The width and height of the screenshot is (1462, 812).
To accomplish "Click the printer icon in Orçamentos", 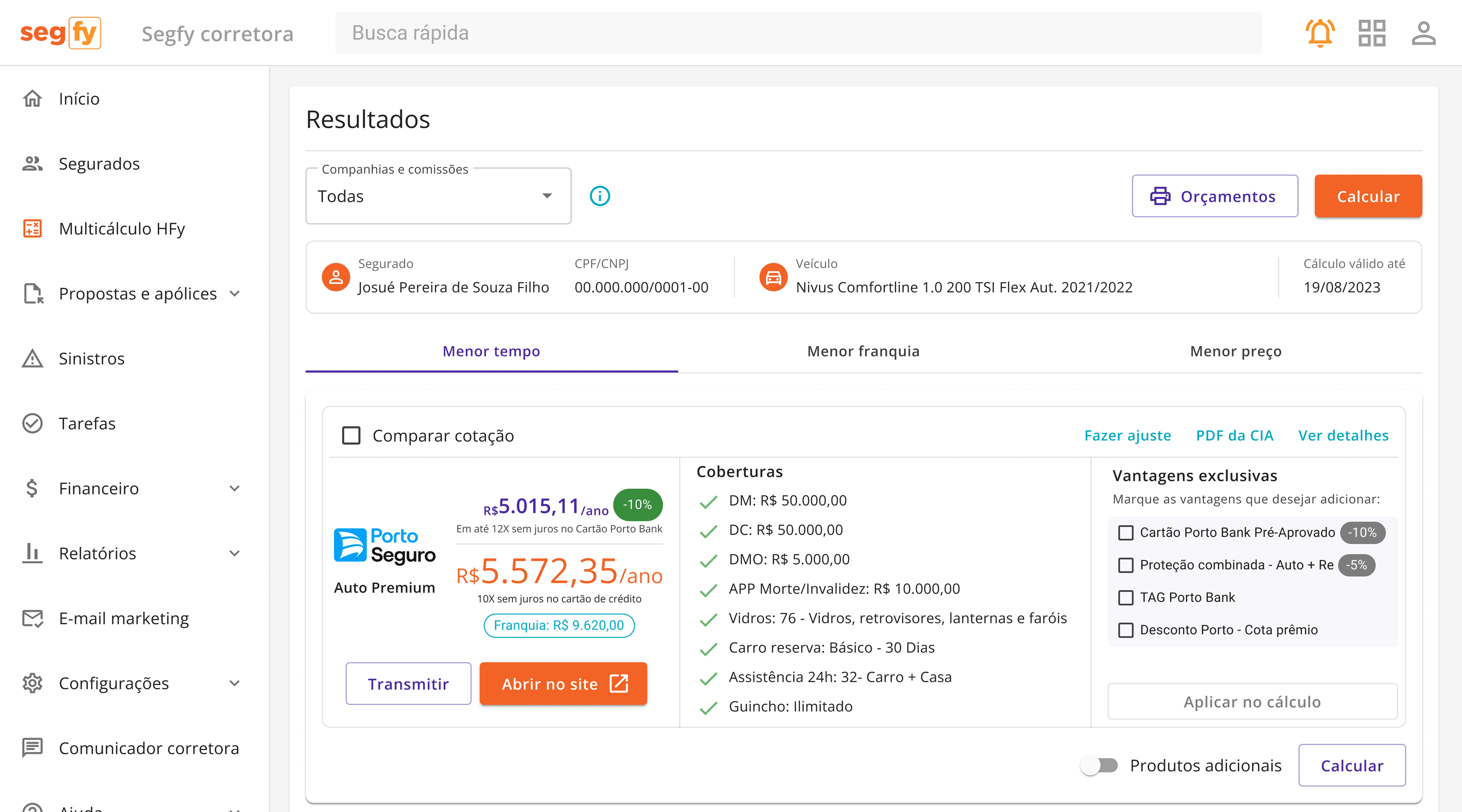I will pos(1160,196).
